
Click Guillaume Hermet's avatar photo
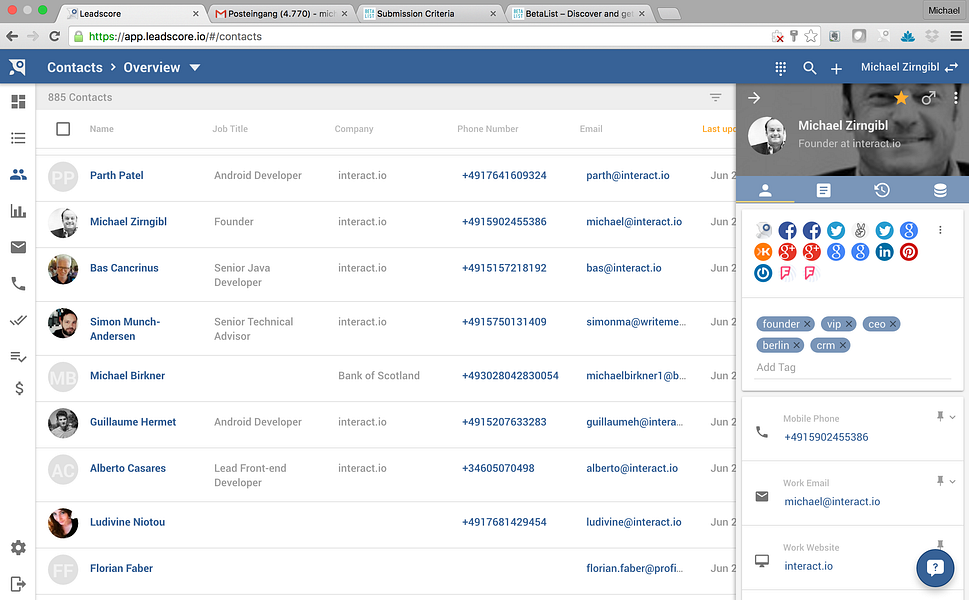63,423
